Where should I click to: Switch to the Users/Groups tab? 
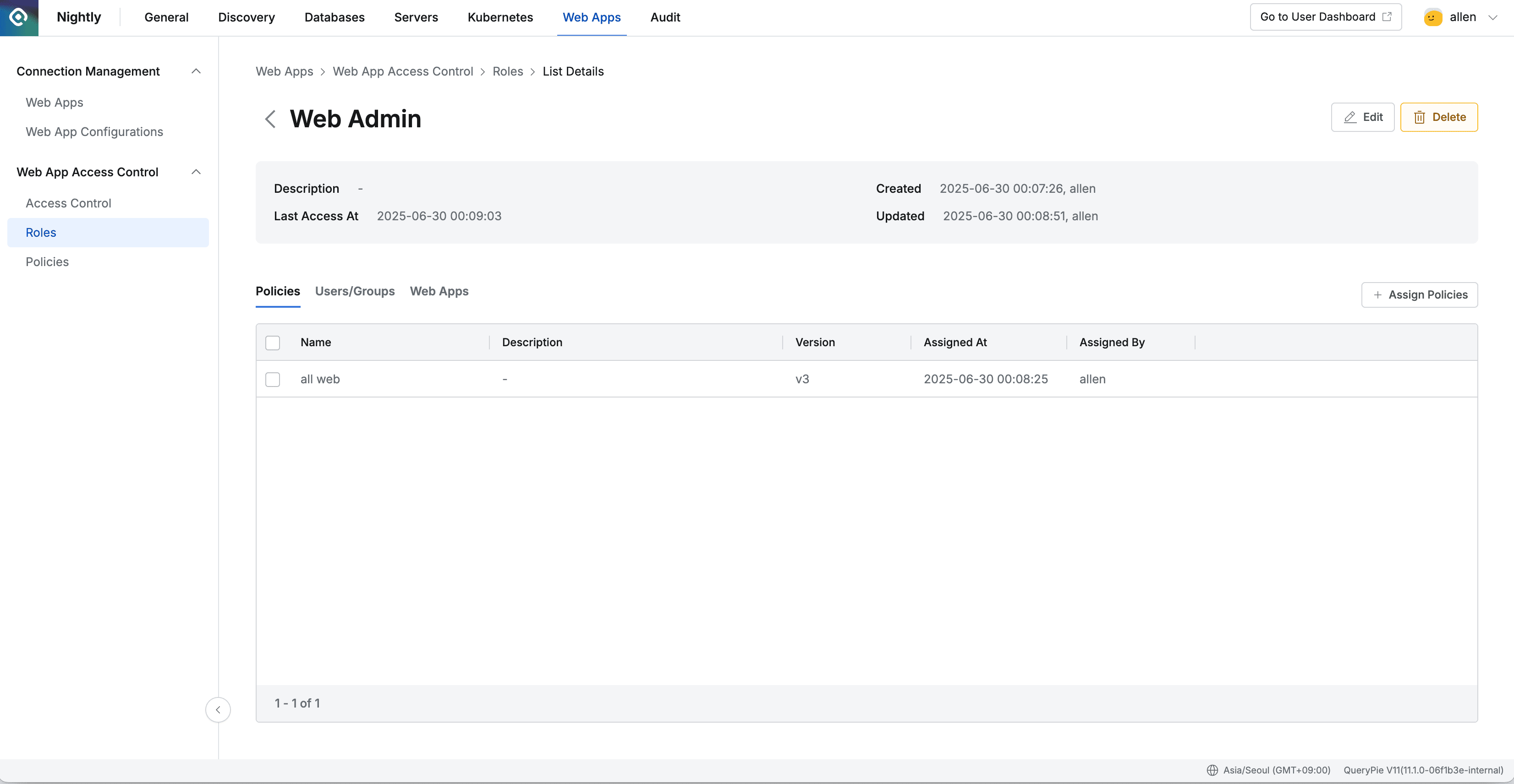click(x=354, y=291)
